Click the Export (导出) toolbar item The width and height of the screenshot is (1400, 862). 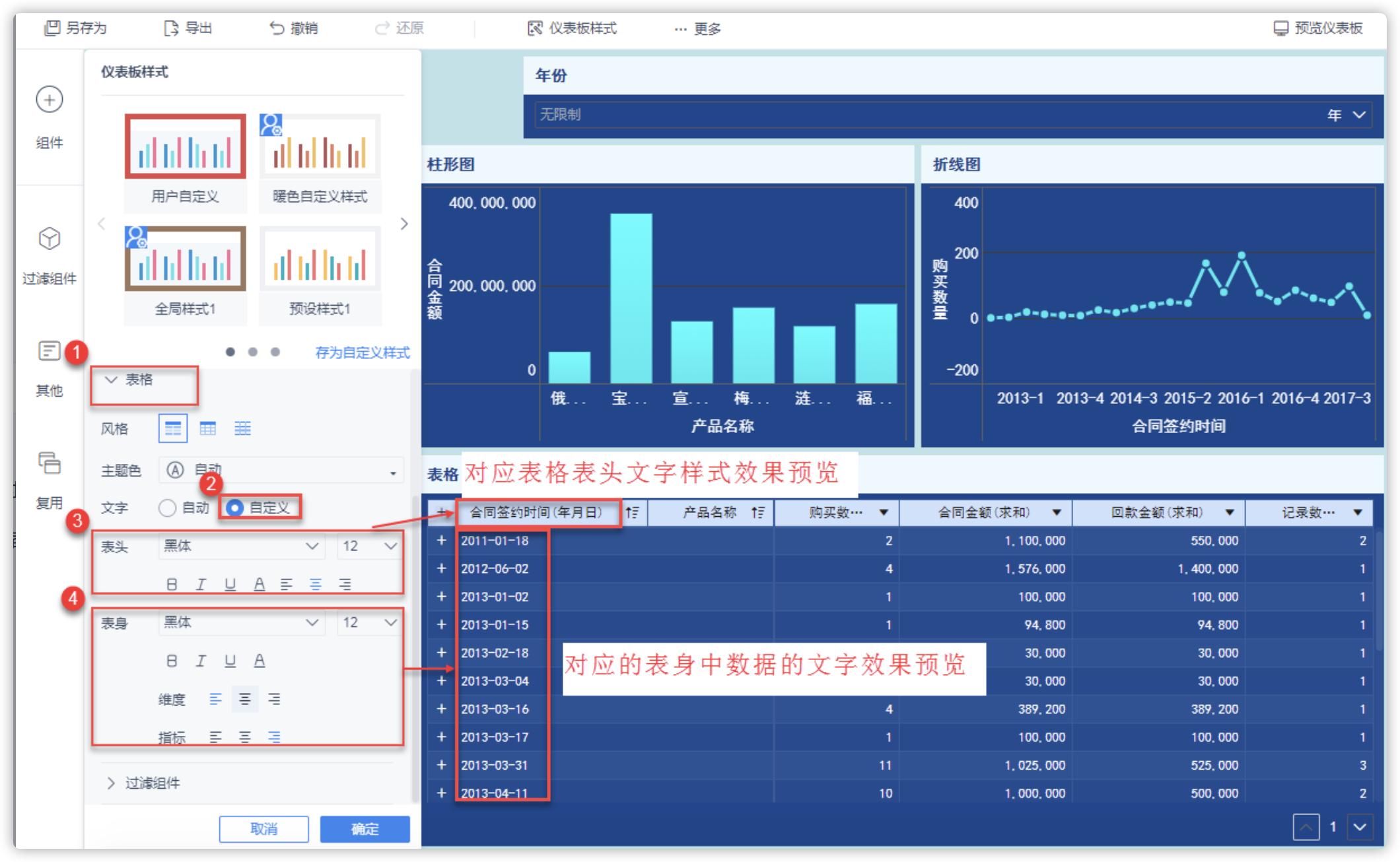188,28
